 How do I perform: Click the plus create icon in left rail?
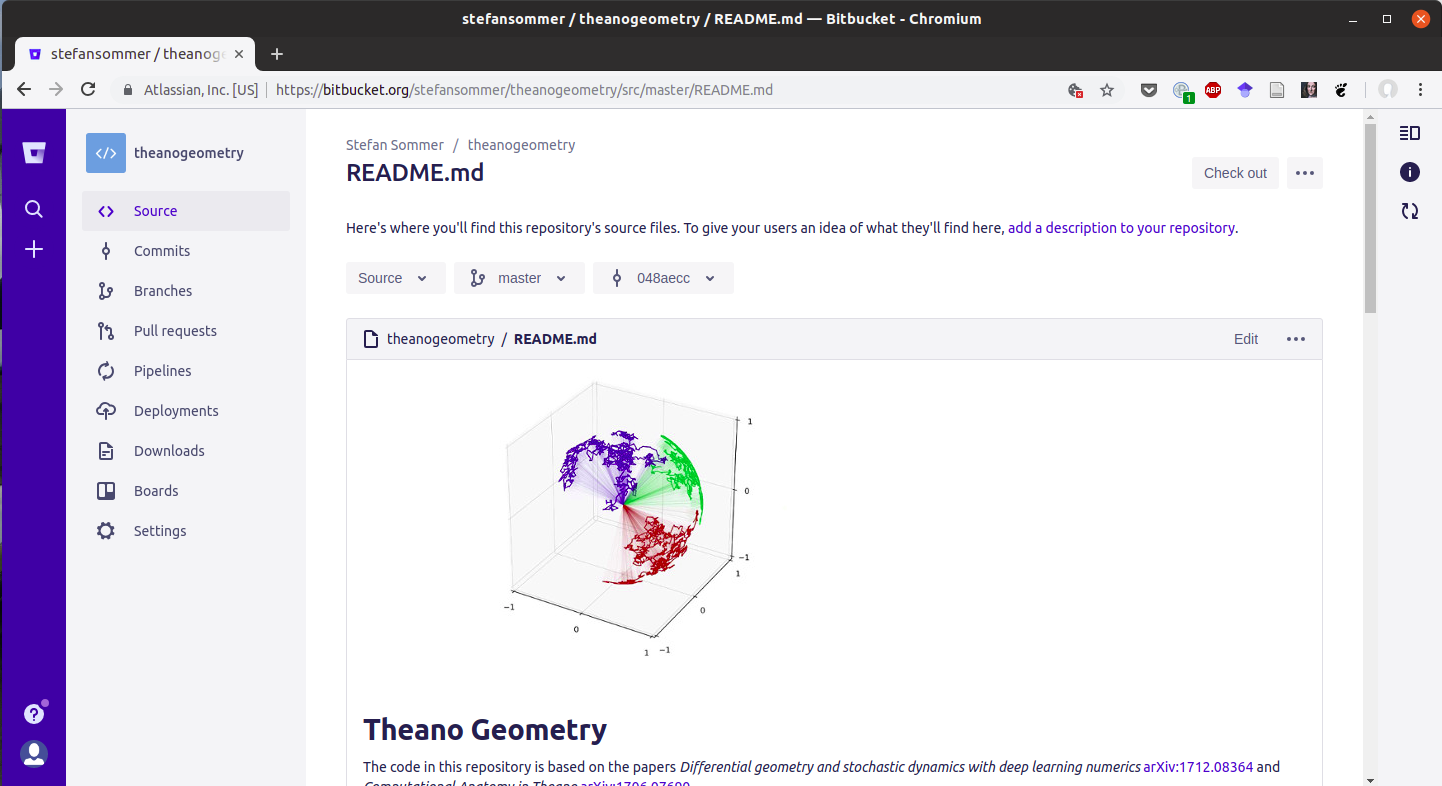[34, 249]
